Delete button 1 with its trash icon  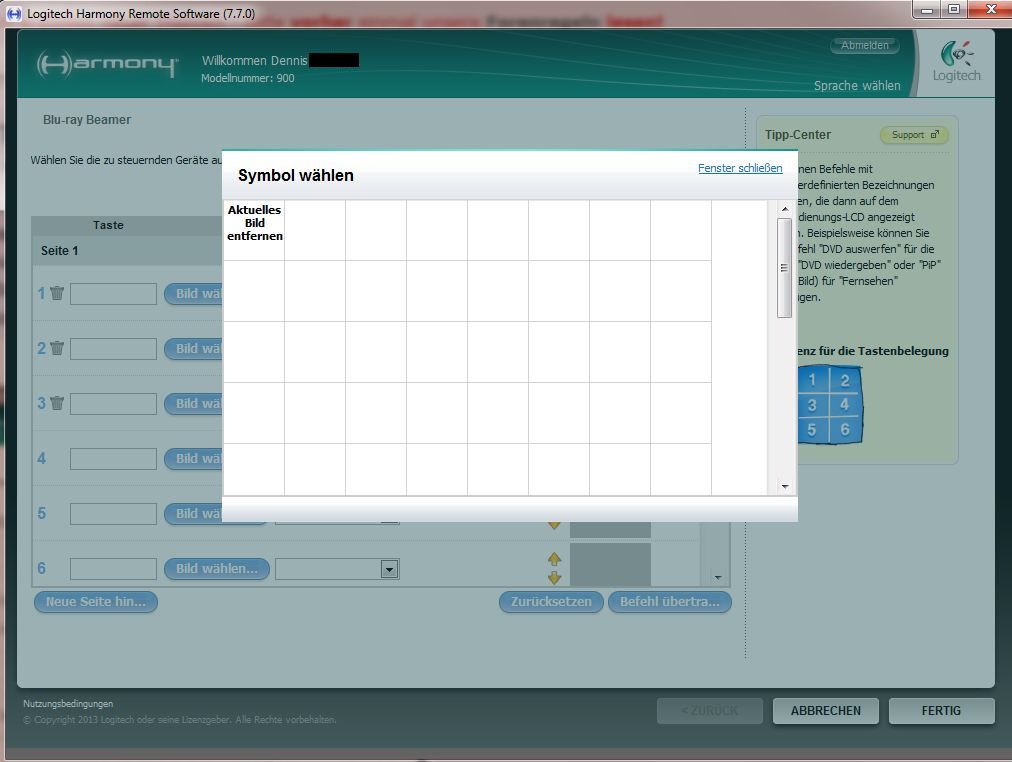(57, 293)
